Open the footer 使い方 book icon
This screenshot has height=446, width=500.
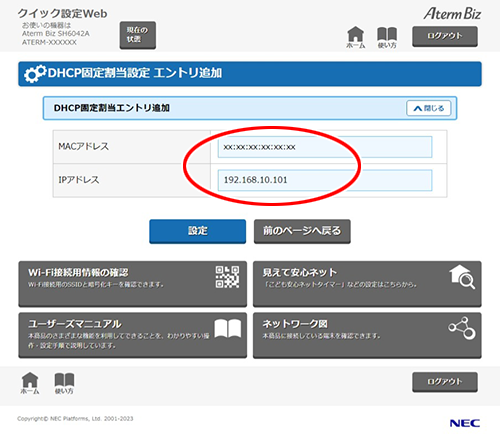coord(64,383)
